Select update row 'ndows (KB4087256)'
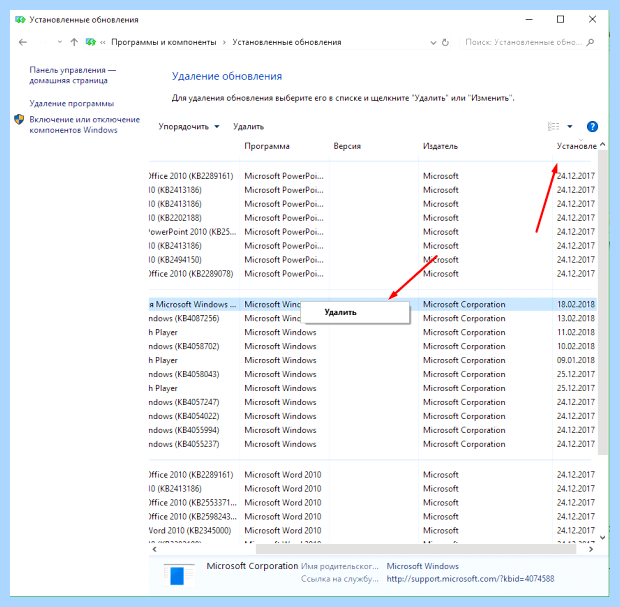Image resolution: width=620 pixels, height=607 pixels. pos(372,318)
